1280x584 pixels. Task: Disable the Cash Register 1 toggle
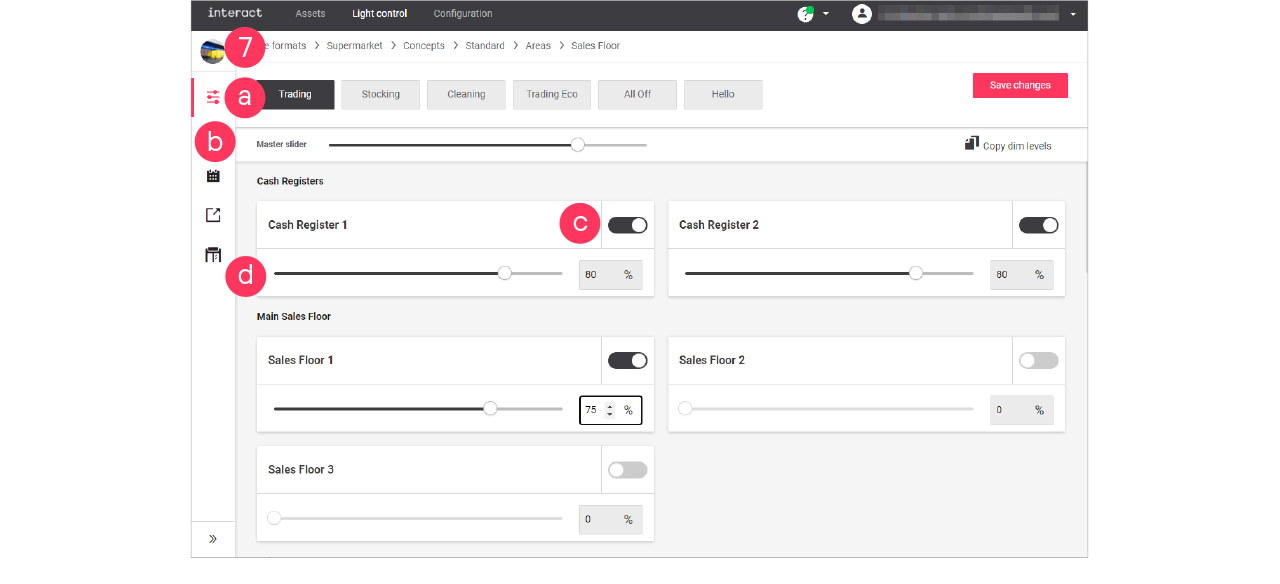[x=627, y=224]
